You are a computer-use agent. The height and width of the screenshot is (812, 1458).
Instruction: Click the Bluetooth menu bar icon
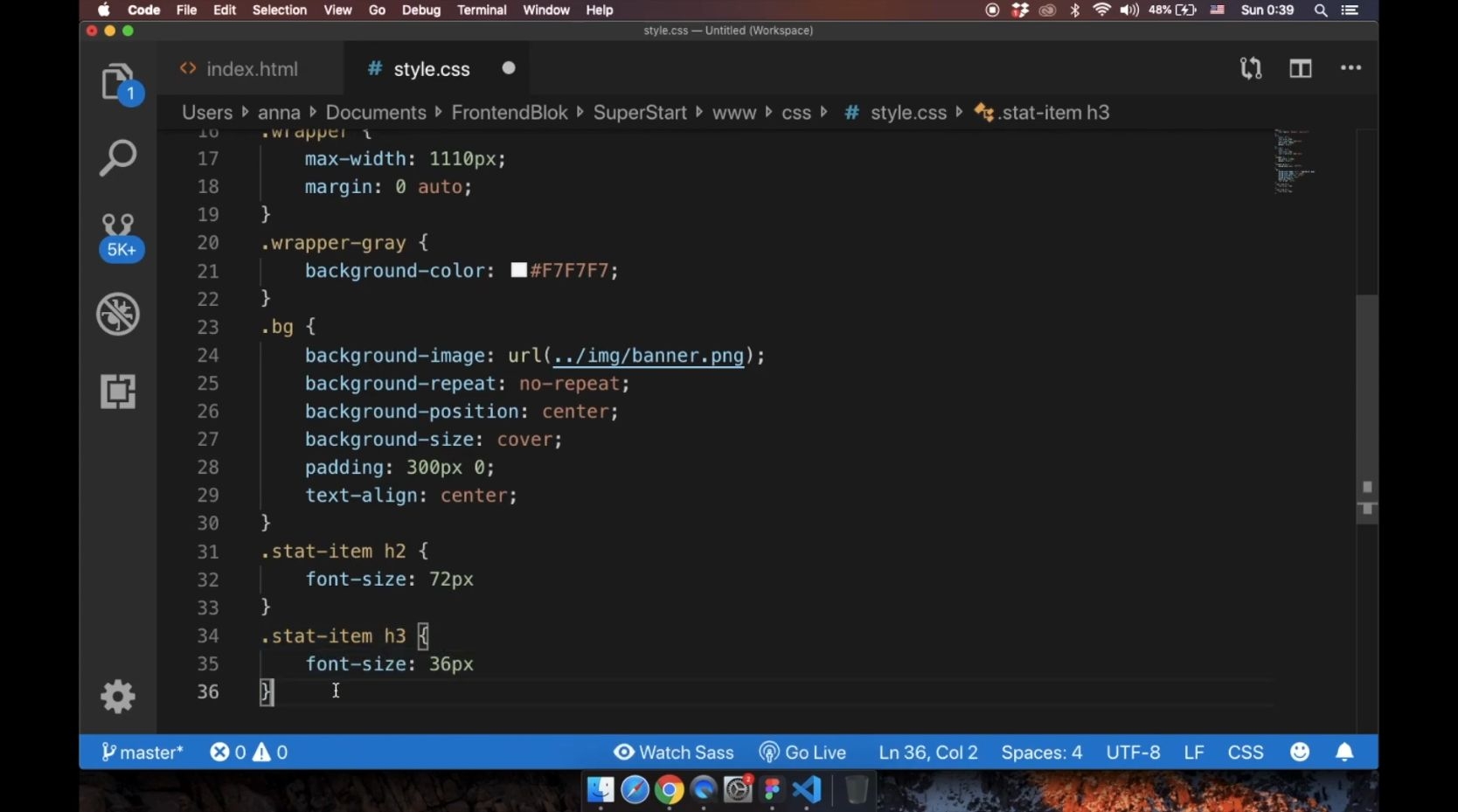[x=1075, y=10]
